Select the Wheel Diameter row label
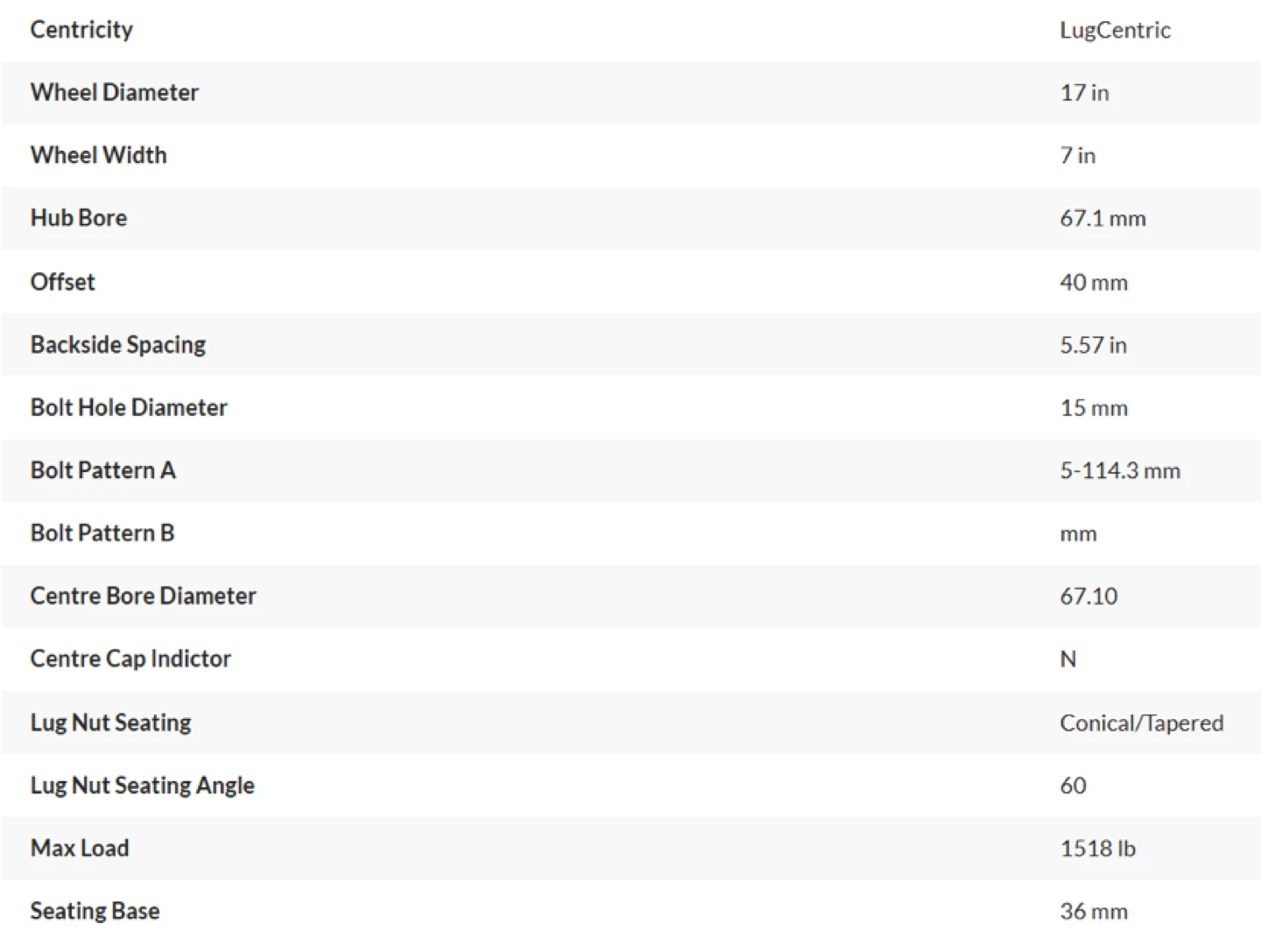 115,92
